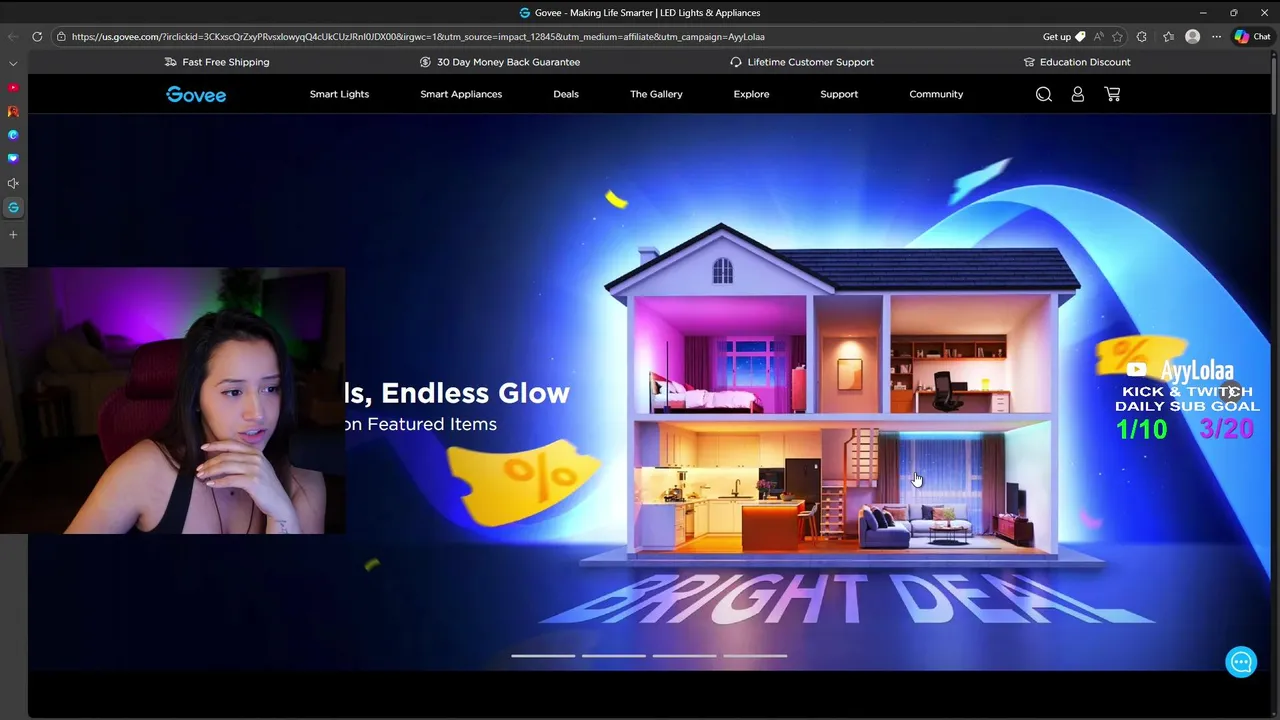Open the Favorites list icon
Viewport: 1280px width, 720px height.
pos(1168,37)
